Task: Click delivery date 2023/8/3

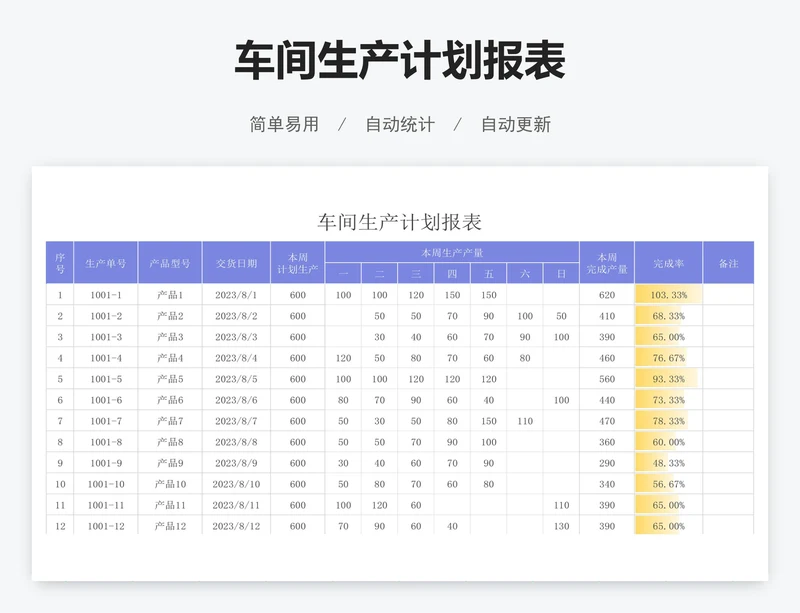Action: point(236,337)
